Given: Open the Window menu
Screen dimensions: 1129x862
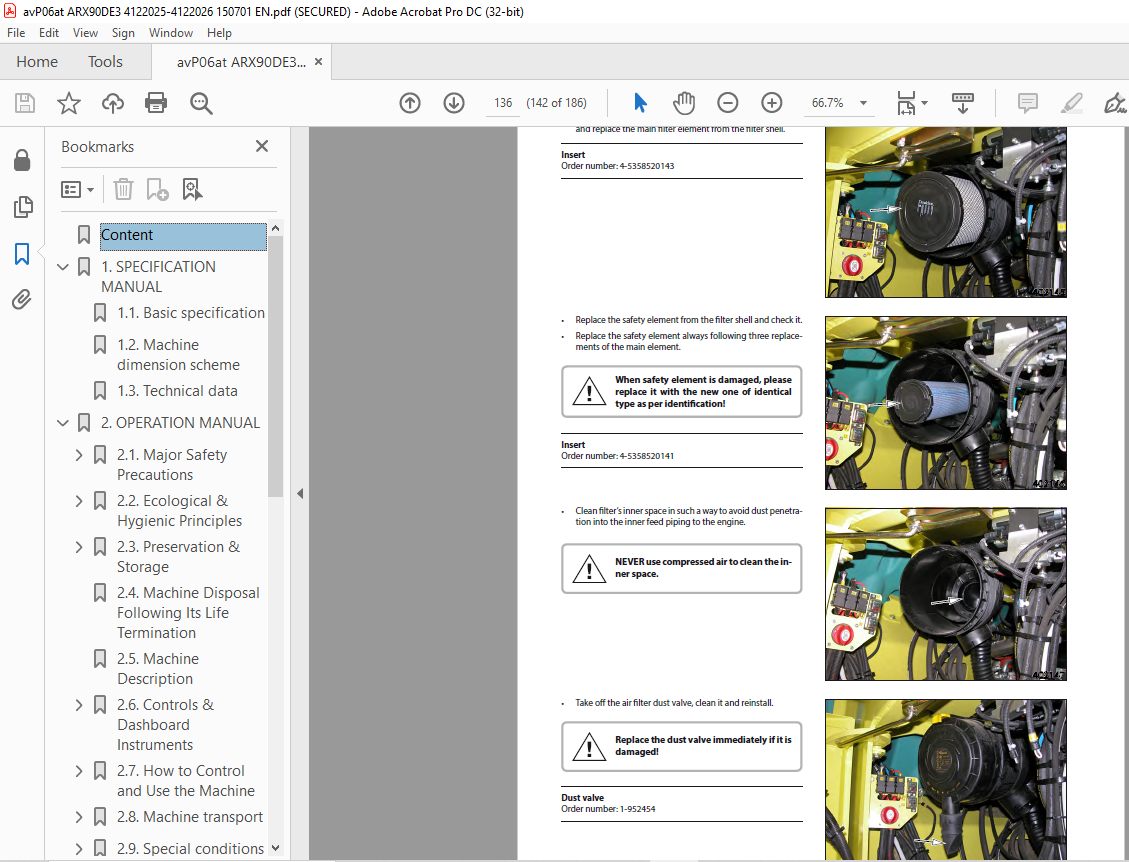Looking at the screenshot, I should click(171, 32).
